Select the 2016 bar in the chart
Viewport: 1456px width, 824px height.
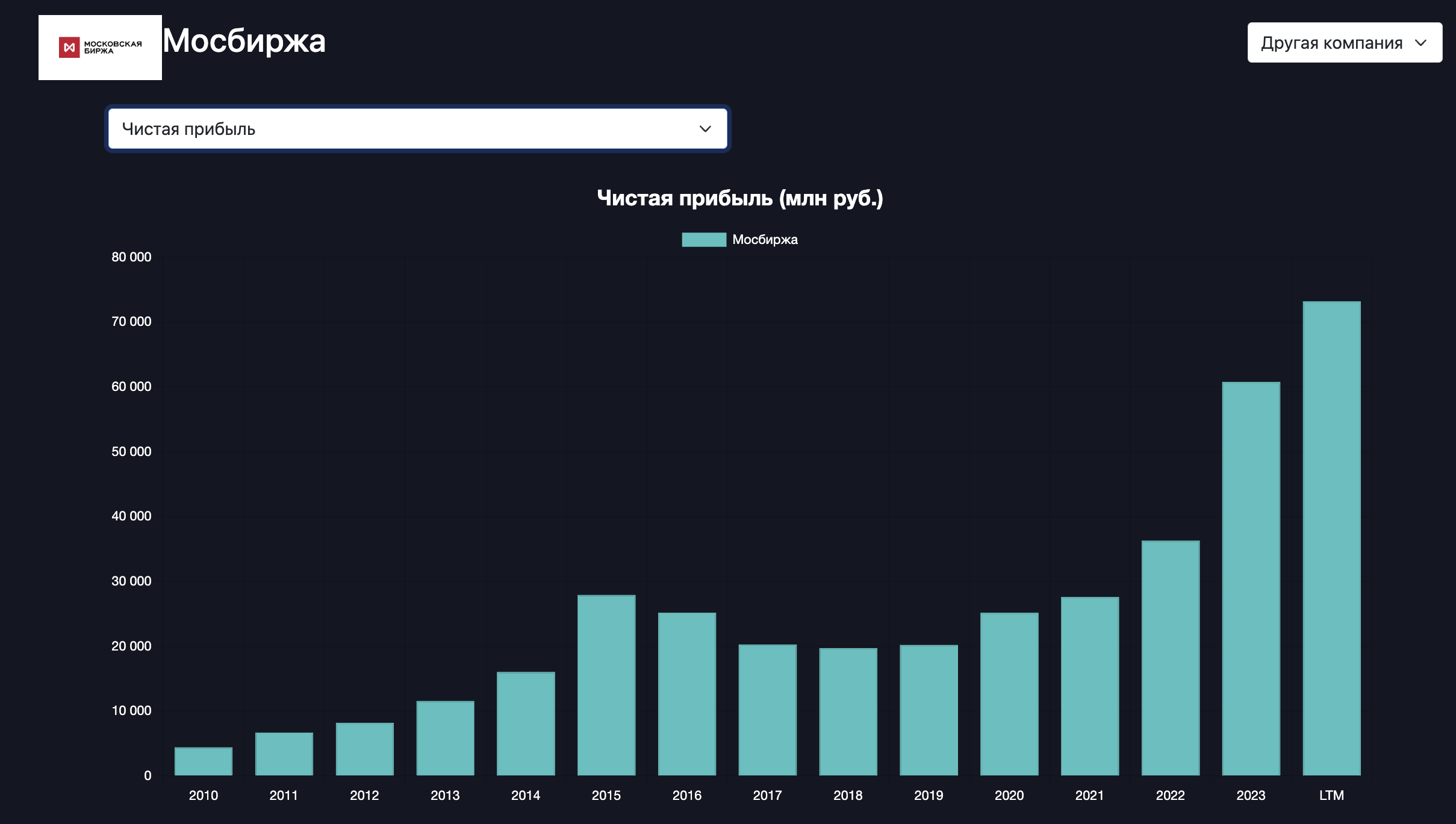tap(687, 694)
